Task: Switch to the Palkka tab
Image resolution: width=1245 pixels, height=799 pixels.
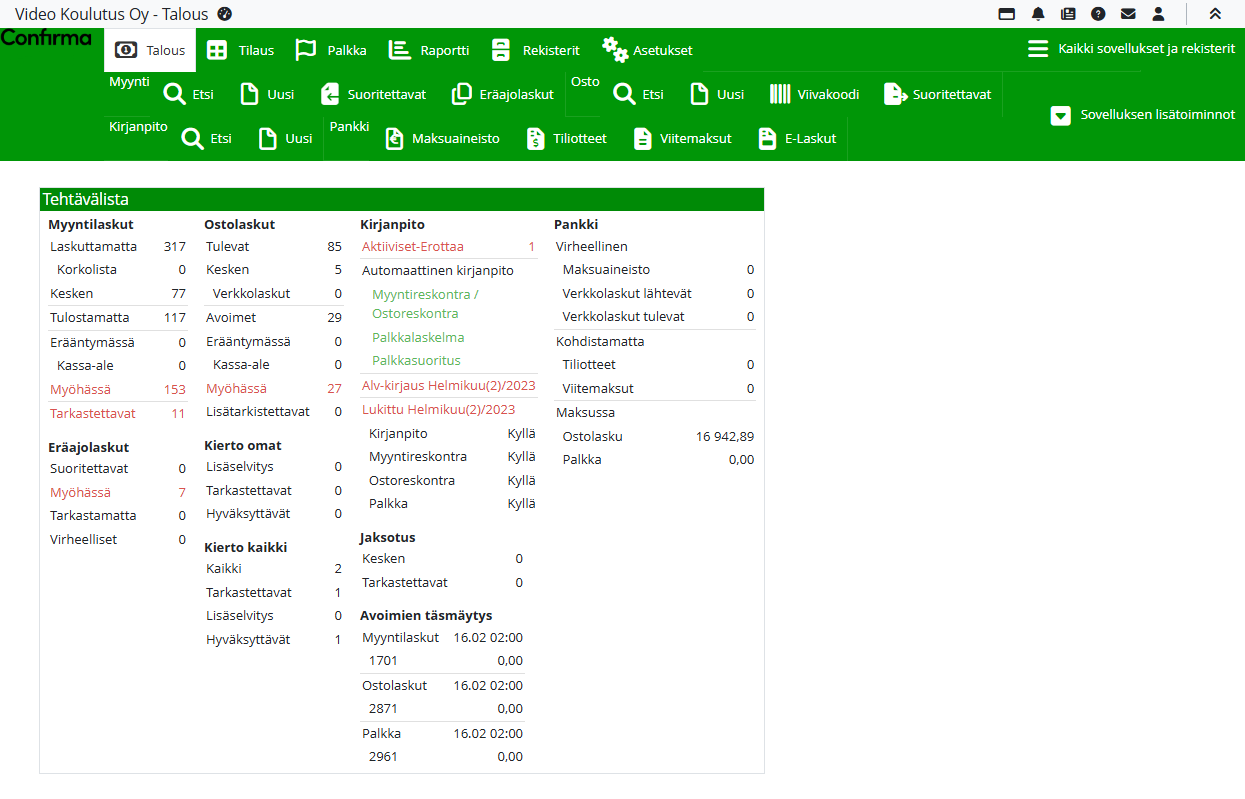Action: click(x=331, y=50)
